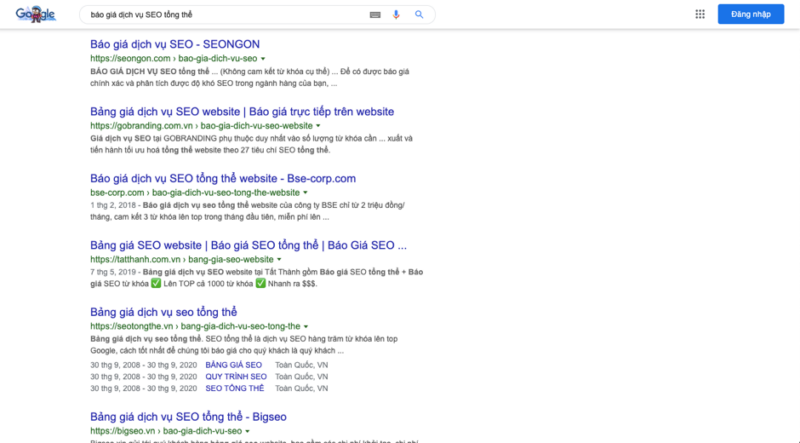Click the gobranding.com.vn green URL text
This screenshot has width=800, height=443.
(202, 126)
